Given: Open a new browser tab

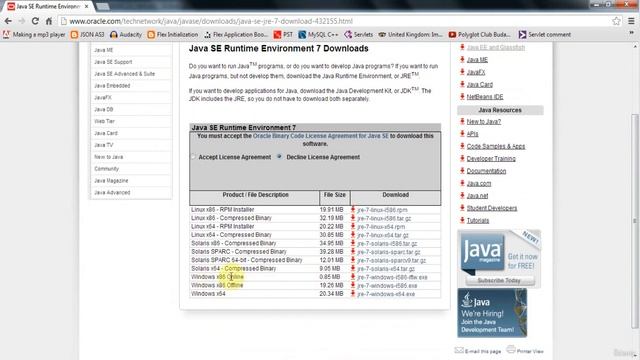Looking at the screenshot, I should [102, 7].
